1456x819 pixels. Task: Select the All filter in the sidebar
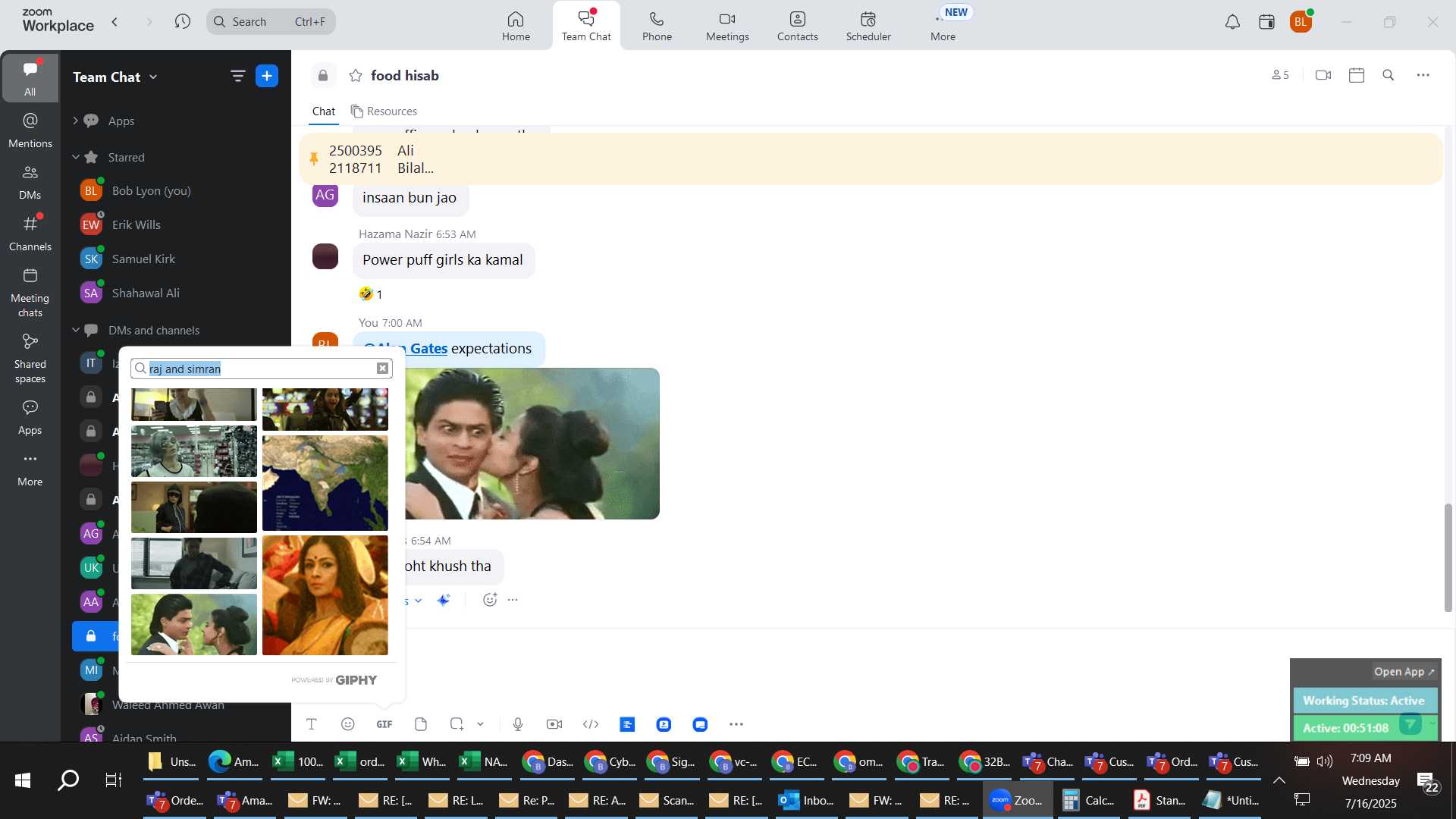(30, 77)
